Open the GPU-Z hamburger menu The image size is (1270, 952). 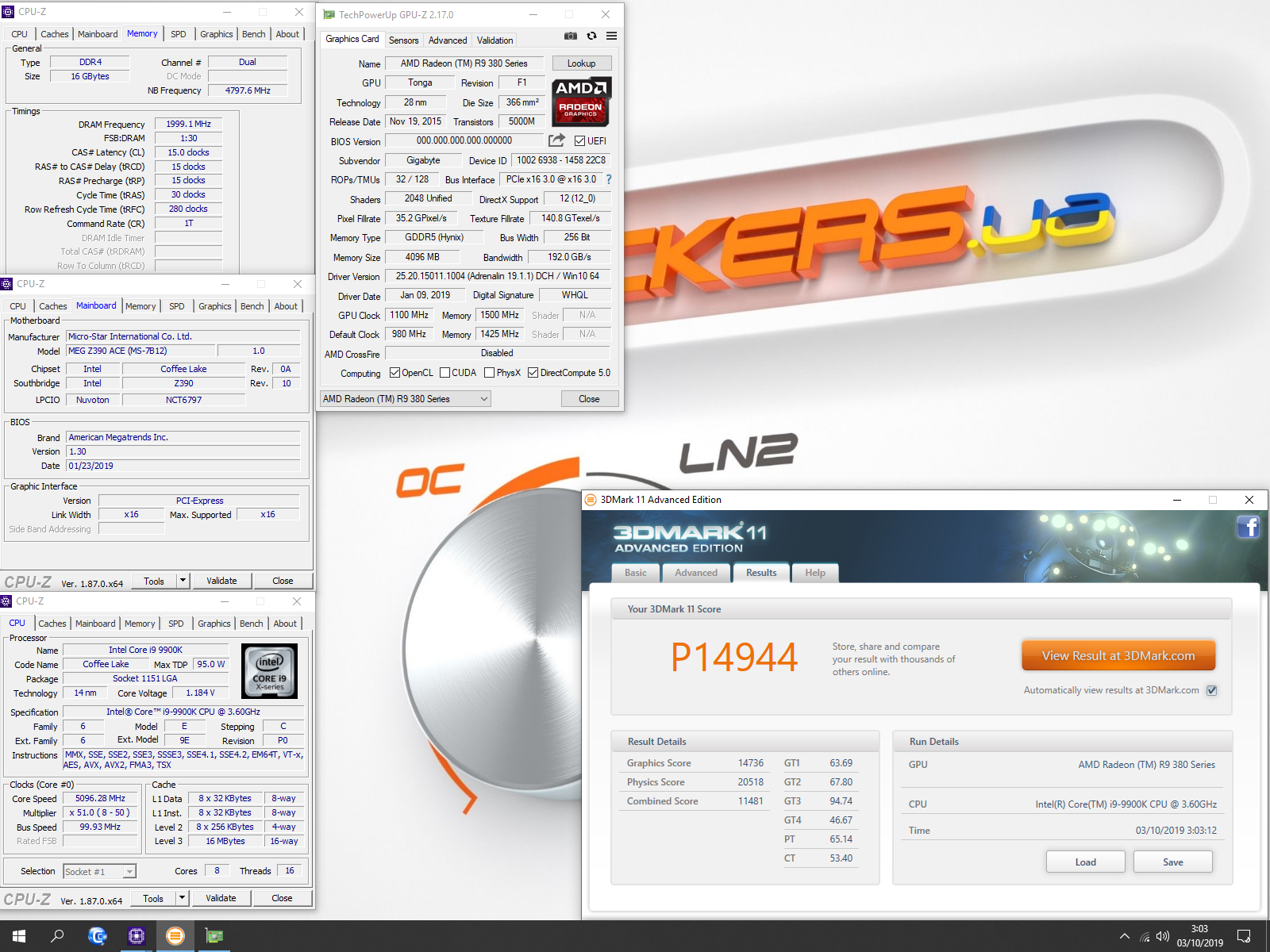click(611, 36)
